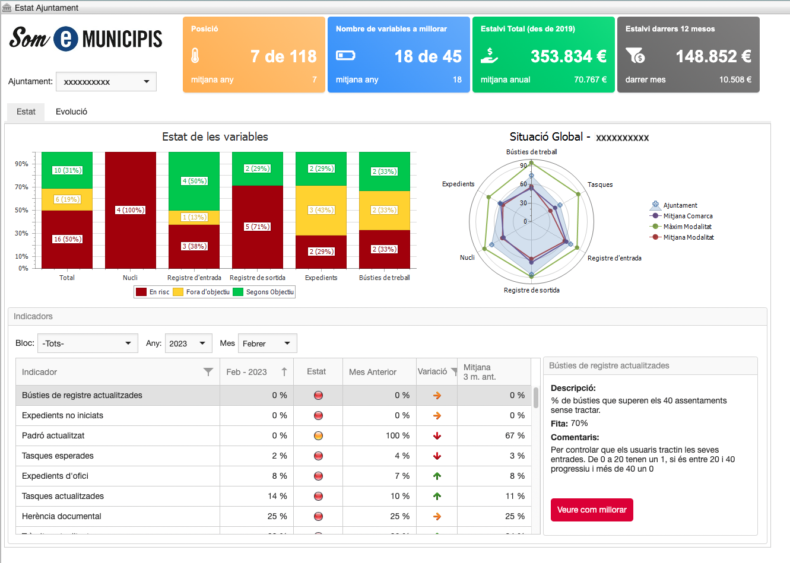Click the Bústies de treball 2 (33%) red segment

coord(384,249)
